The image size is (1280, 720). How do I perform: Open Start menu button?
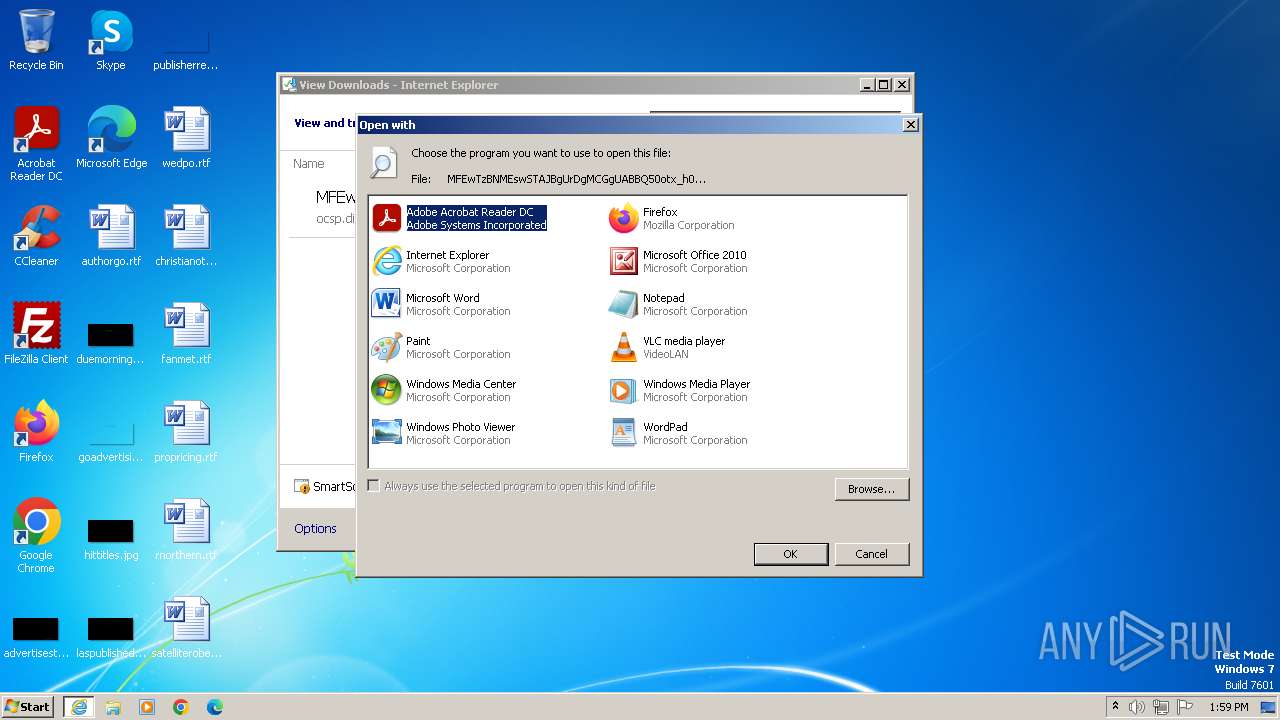pos(28,707)
